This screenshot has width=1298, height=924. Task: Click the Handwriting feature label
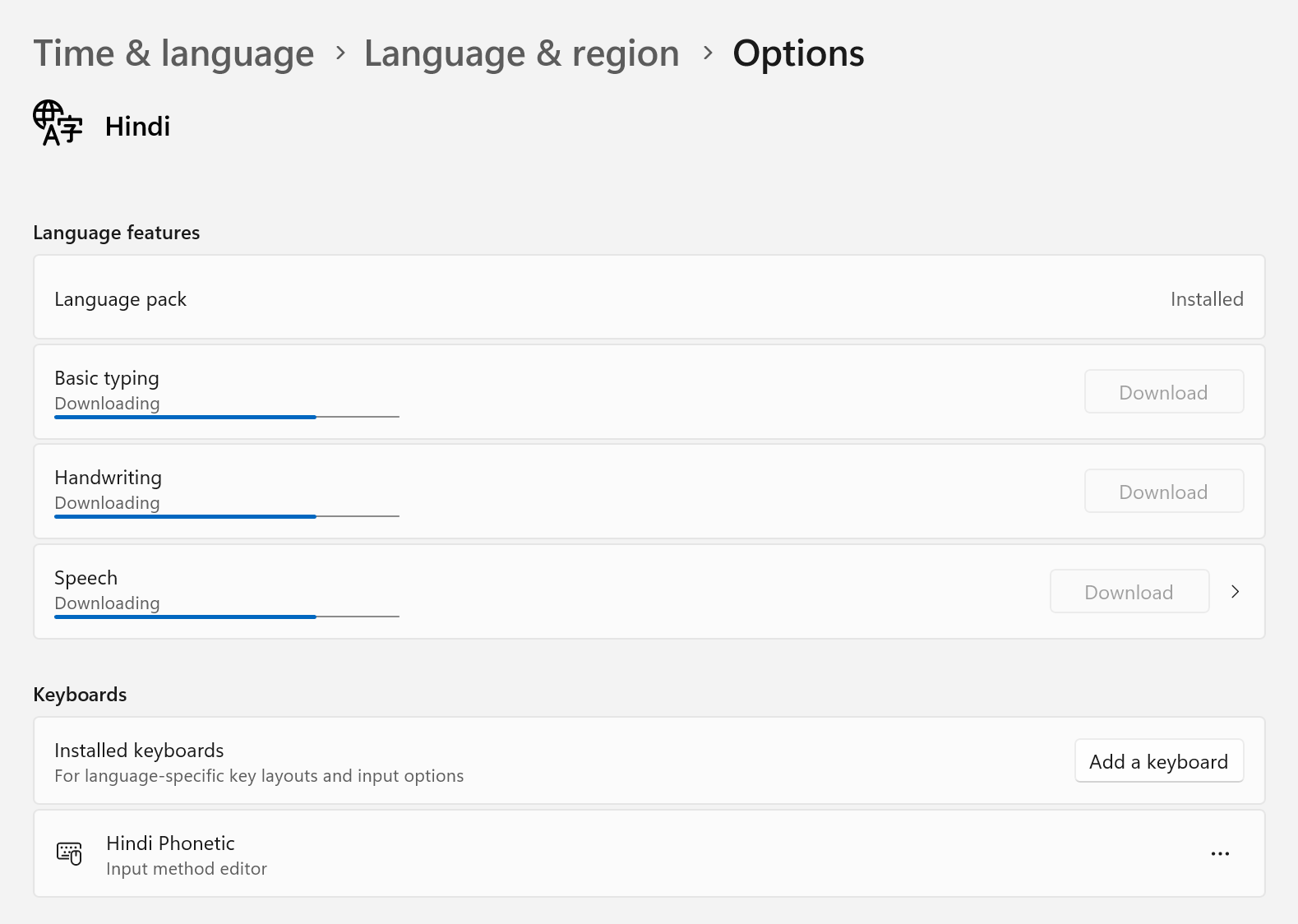[108, 478]
